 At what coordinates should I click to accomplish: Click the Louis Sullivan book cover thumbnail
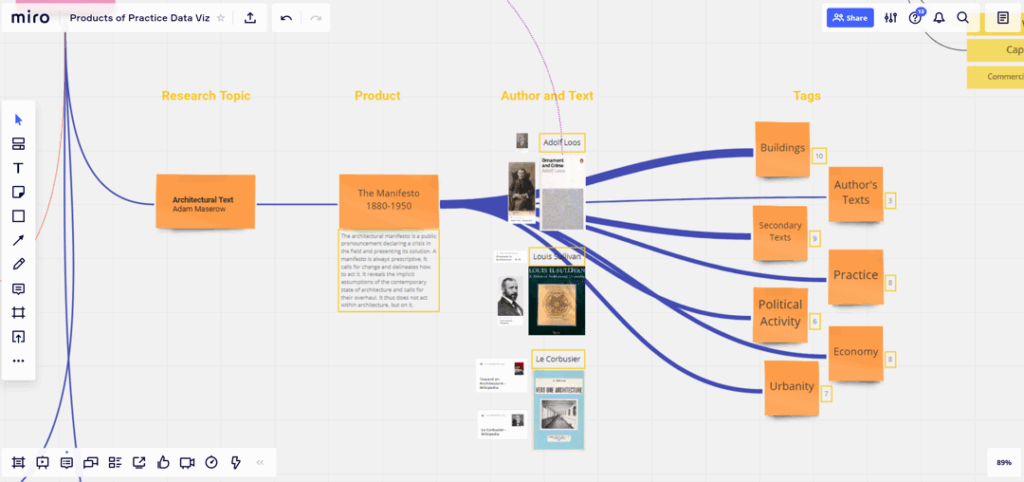click(x=556, y=300)
